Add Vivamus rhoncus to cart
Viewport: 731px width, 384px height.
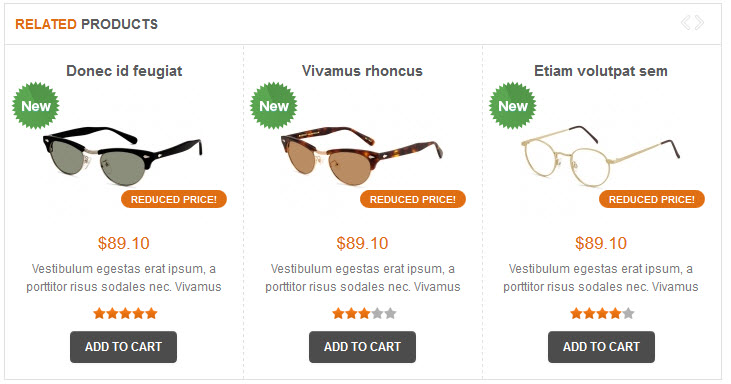coord(362,347)
